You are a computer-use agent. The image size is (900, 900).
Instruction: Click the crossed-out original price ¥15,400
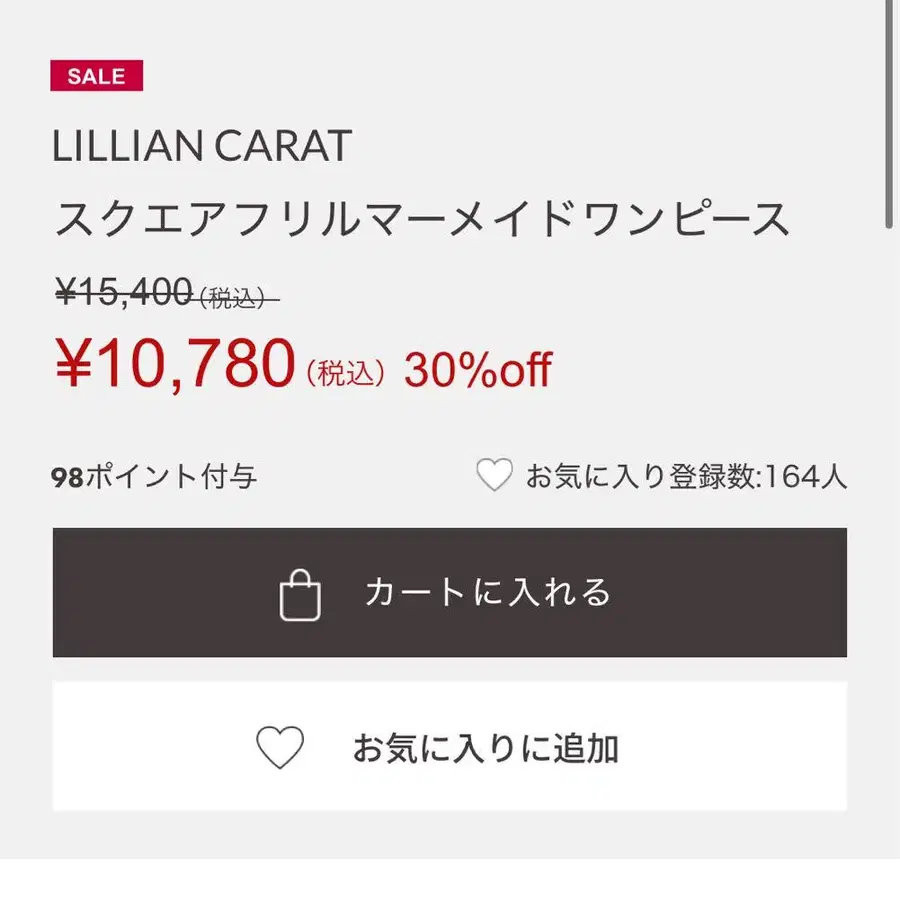pyautogui.click(x=123, y=291)
